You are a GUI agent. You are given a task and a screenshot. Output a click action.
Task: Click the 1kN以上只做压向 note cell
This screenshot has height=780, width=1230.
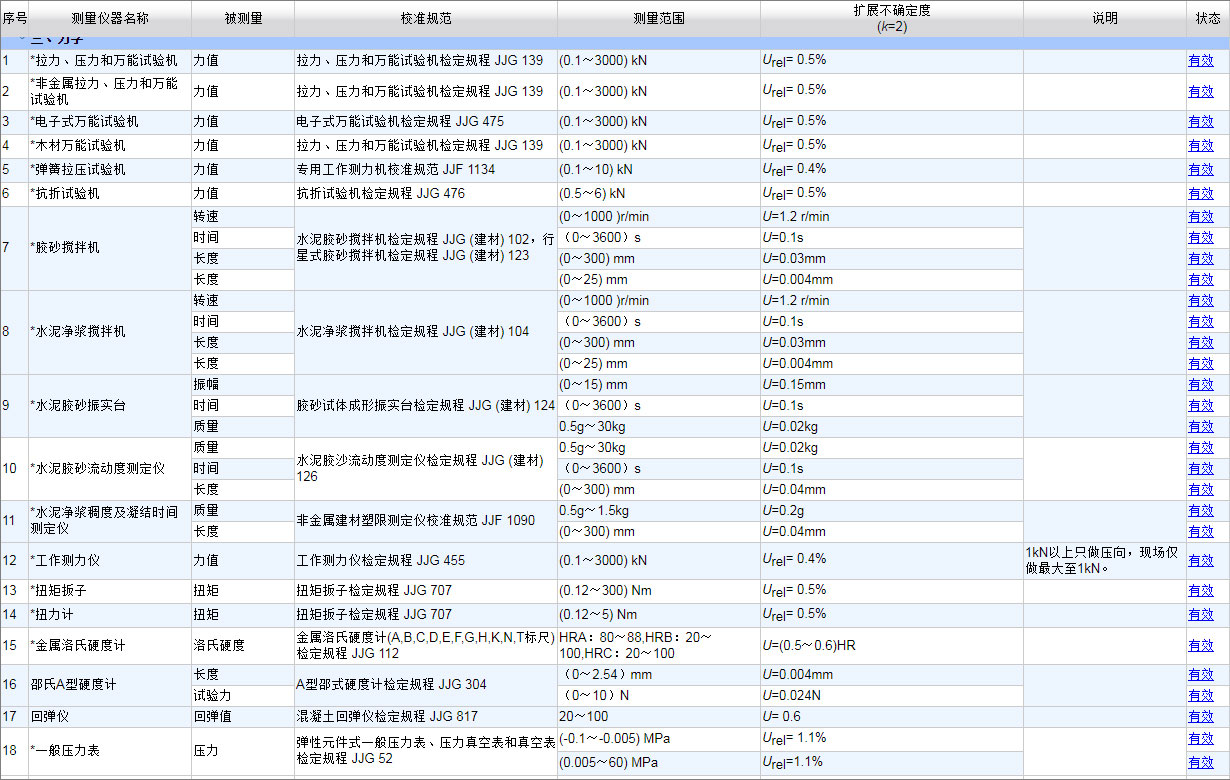[1104, 561]
